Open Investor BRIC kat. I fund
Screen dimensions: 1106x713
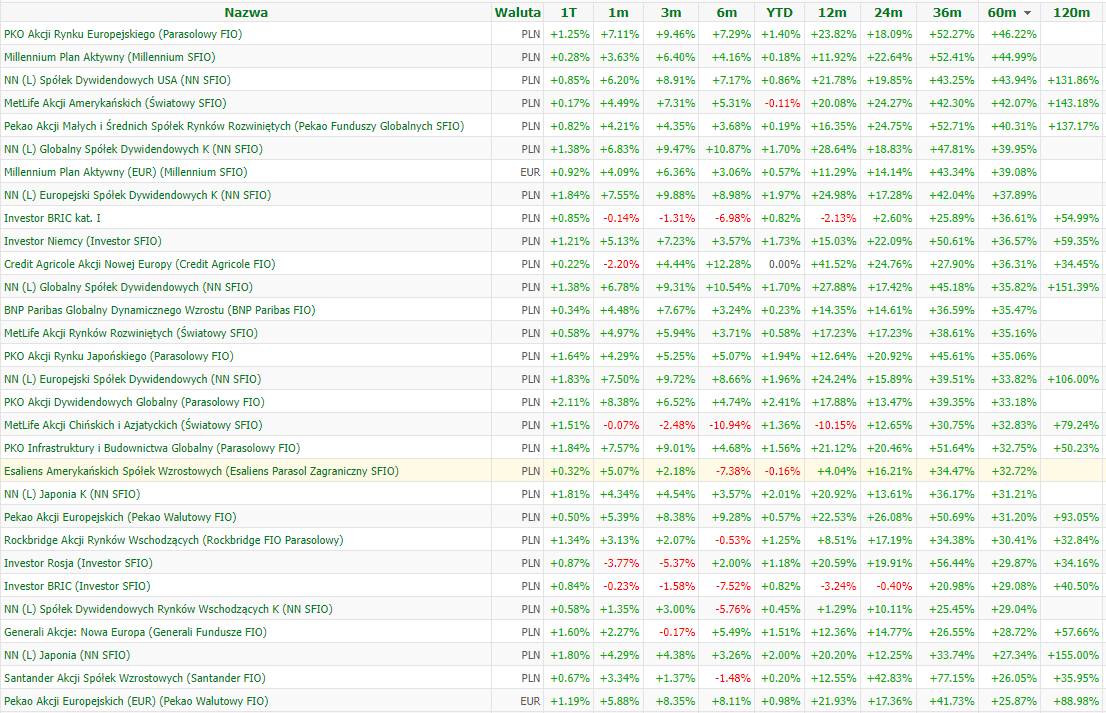pos(52,218)
